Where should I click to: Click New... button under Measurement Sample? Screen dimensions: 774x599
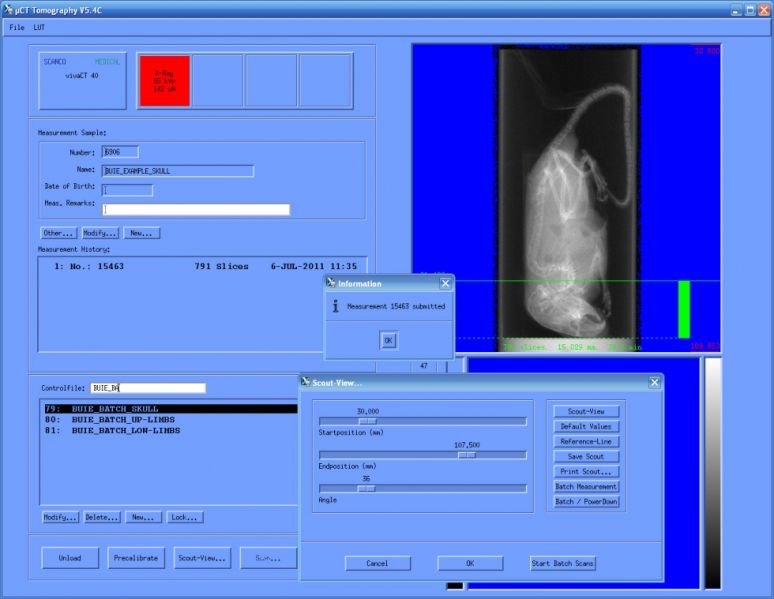142,233
